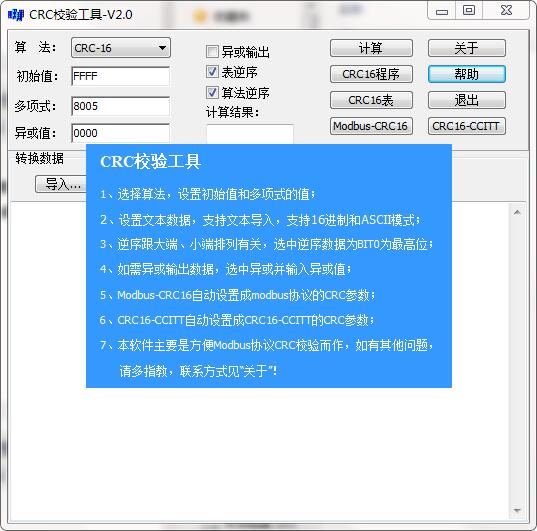Enable the 异或输出 checkbox
The image size is (537, 531).
pyautogui.click(x=212, y=52)
